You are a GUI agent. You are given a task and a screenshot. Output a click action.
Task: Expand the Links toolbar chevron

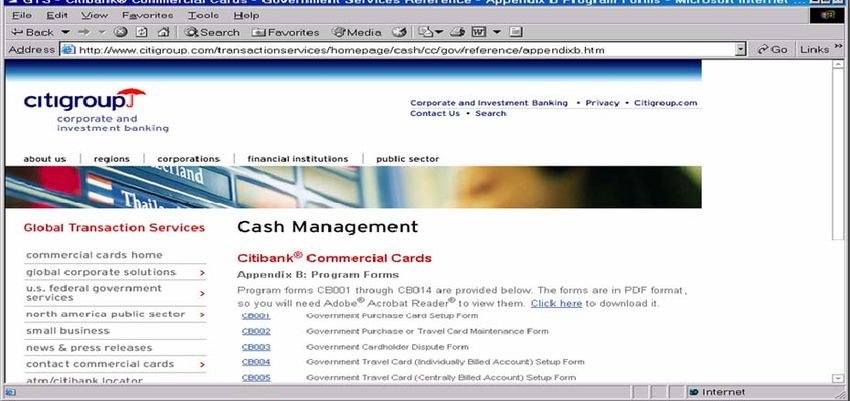pos(838,48)
